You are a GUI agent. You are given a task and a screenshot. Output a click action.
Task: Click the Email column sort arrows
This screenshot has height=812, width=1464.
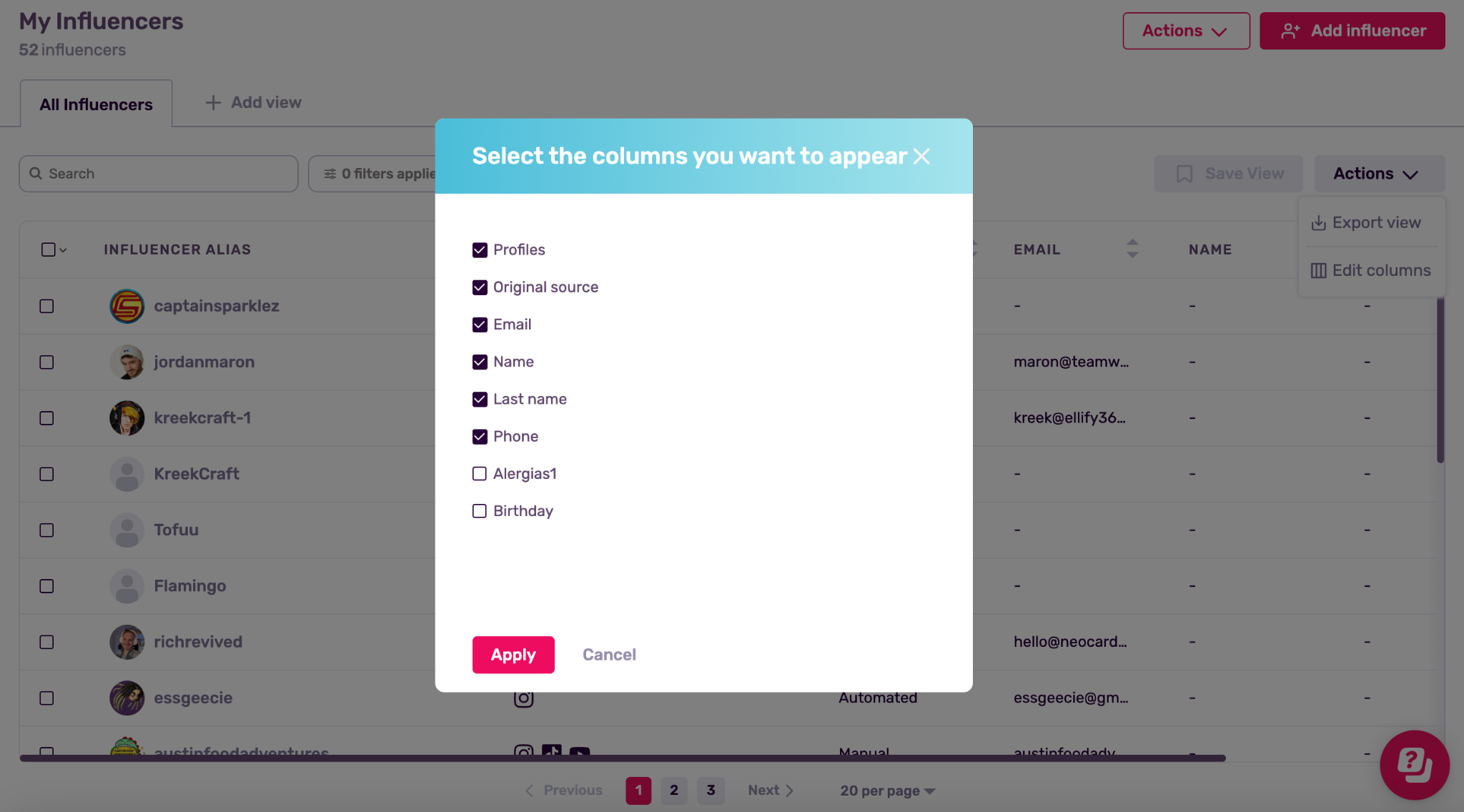pos(1132,249)
